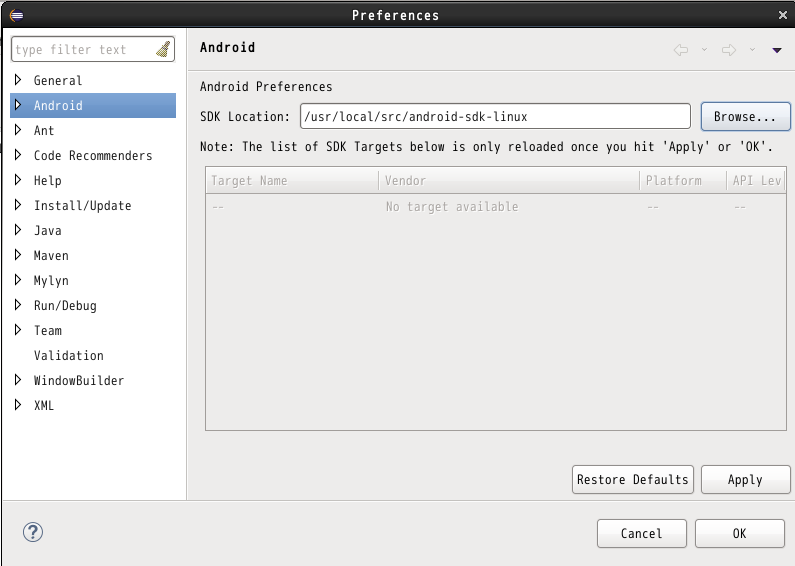Image resolution: width=795 pixels, height=566 pixels.
Task: Open the forward history dropdown arrow
Action: (x=752, y=50)
